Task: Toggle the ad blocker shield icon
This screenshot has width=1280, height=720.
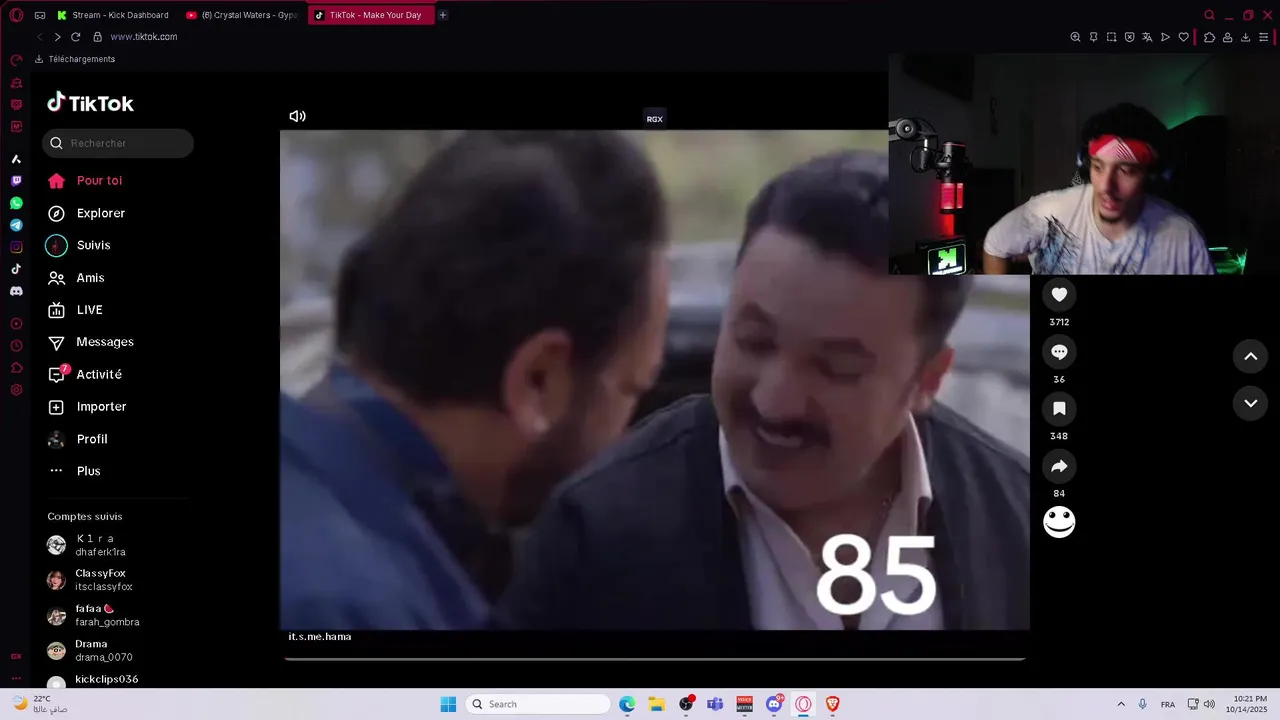Action: 1129,37
